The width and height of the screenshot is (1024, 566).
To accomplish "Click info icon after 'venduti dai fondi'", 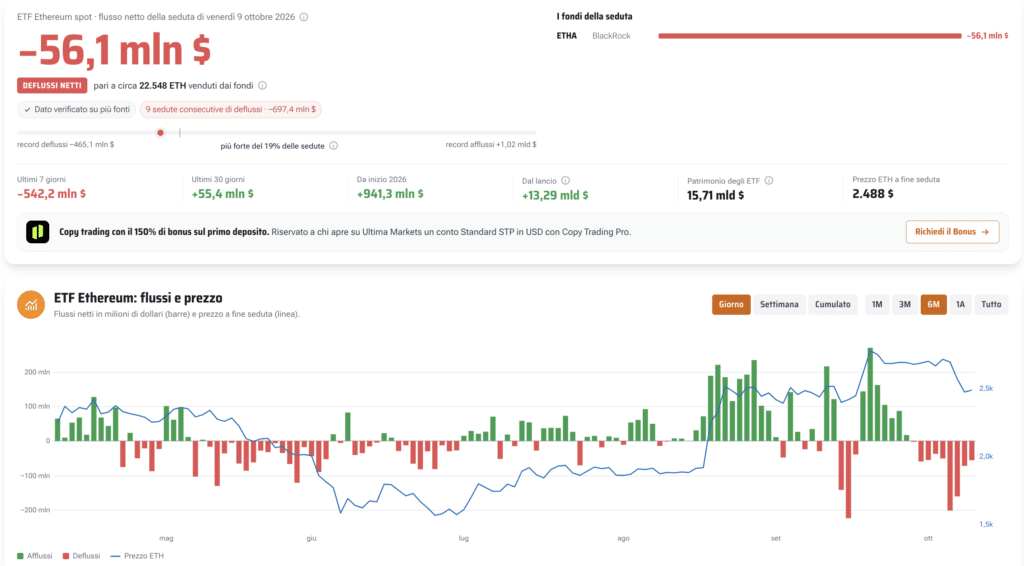I will pos(263,86).
